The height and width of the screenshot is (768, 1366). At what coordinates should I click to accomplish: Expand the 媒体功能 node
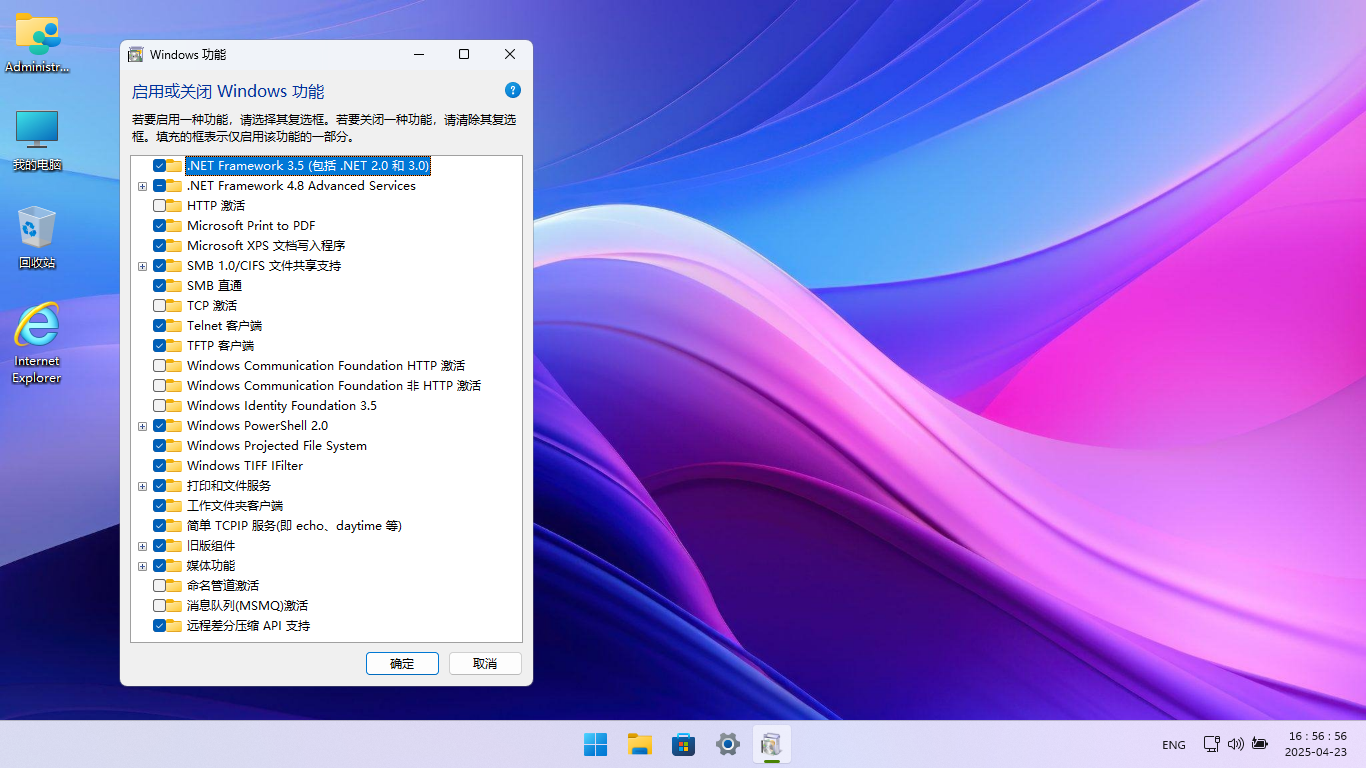click(142, 566)
